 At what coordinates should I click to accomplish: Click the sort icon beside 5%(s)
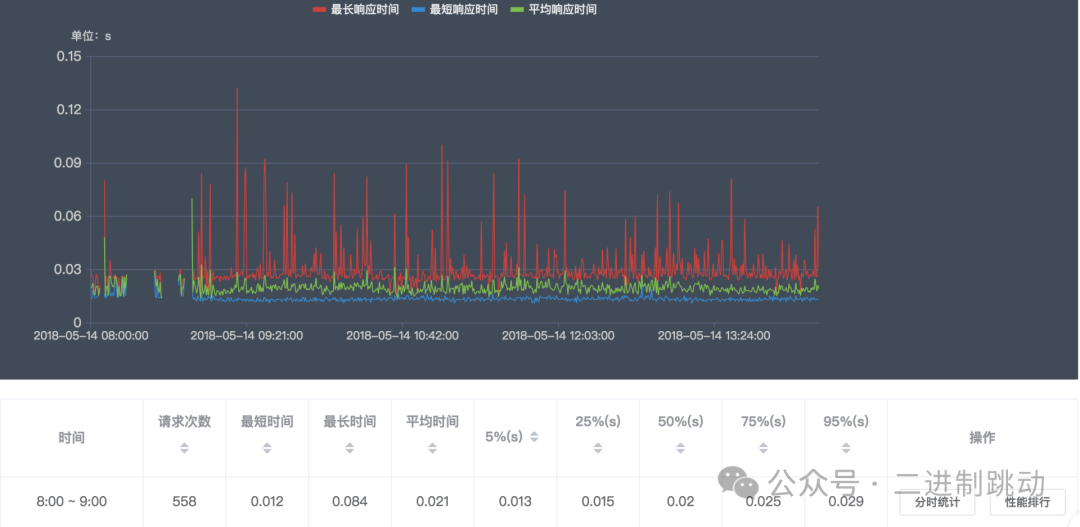pos(534,437)
